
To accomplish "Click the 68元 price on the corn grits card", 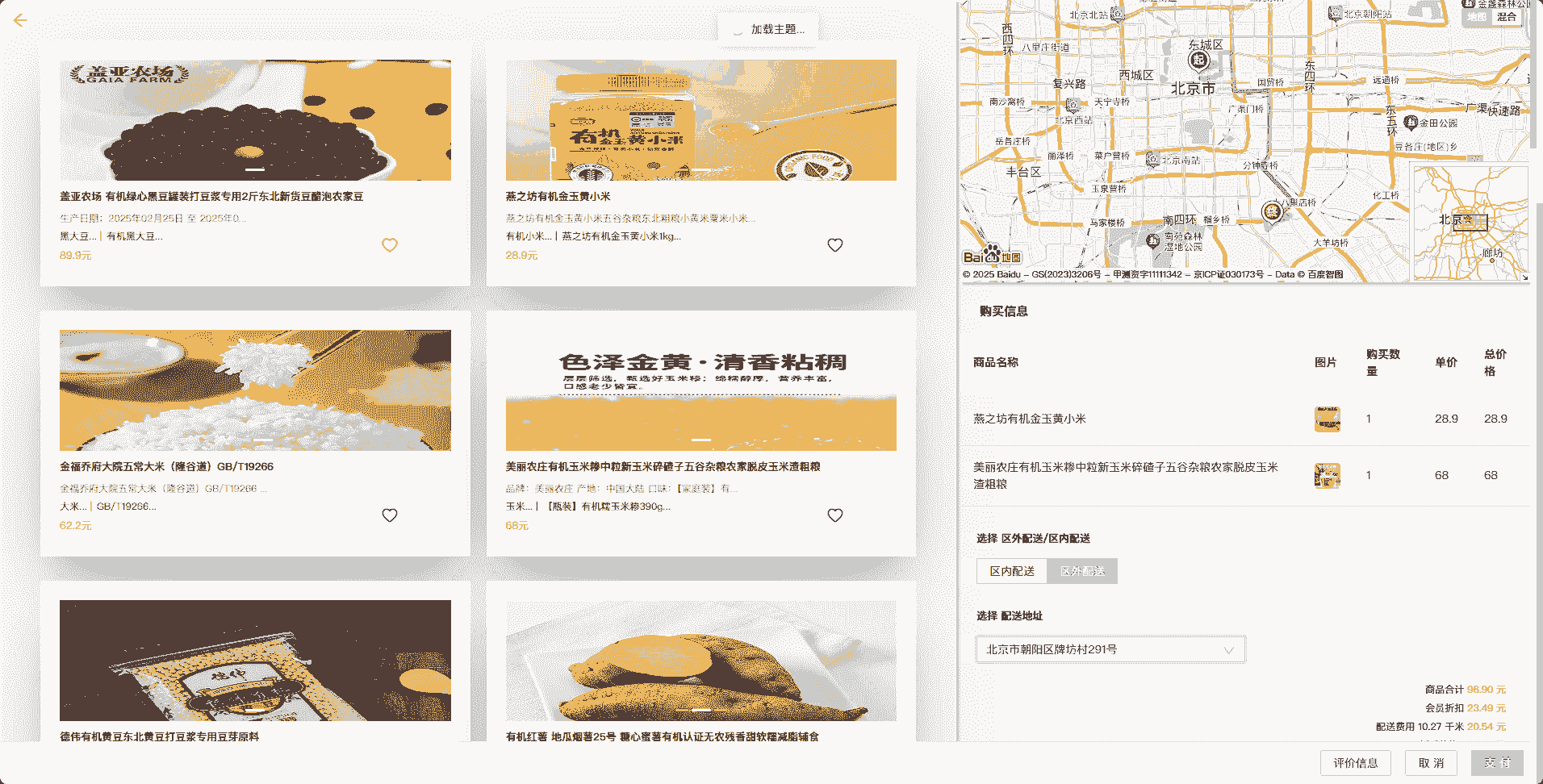I will [x=516, y=526].
